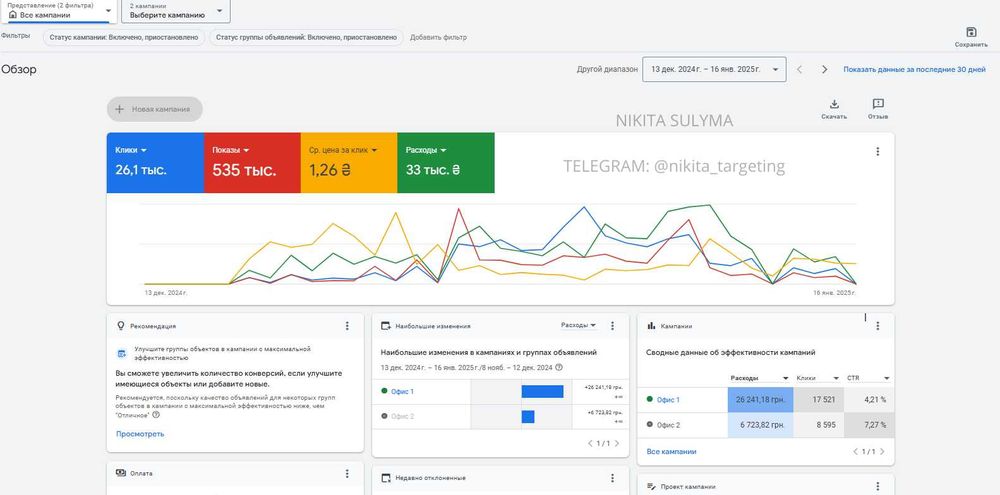This screenshot has height=495, width=1000.
Task: Open the Ср. цена за клик dropdown tile
Action: pos(349,163)
